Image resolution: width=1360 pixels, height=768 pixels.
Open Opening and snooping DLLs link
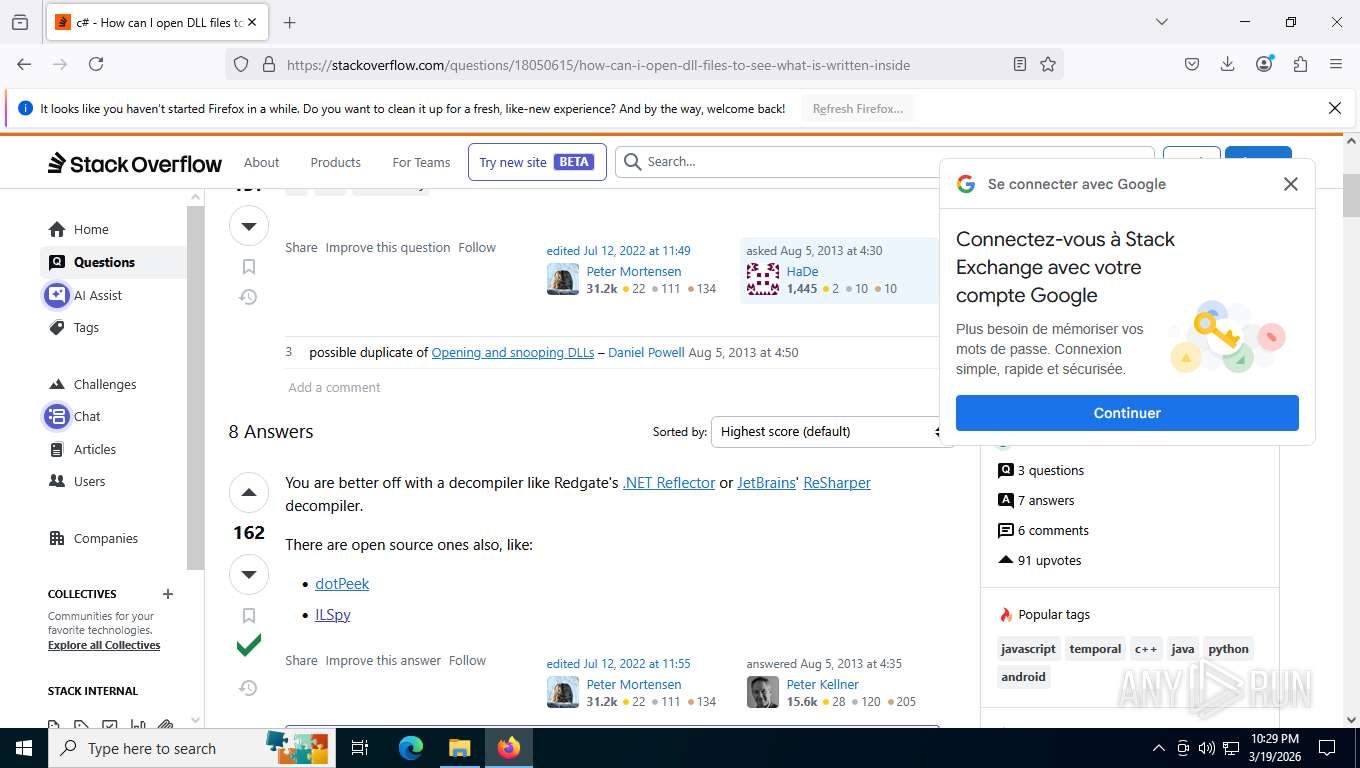(513, 352)
